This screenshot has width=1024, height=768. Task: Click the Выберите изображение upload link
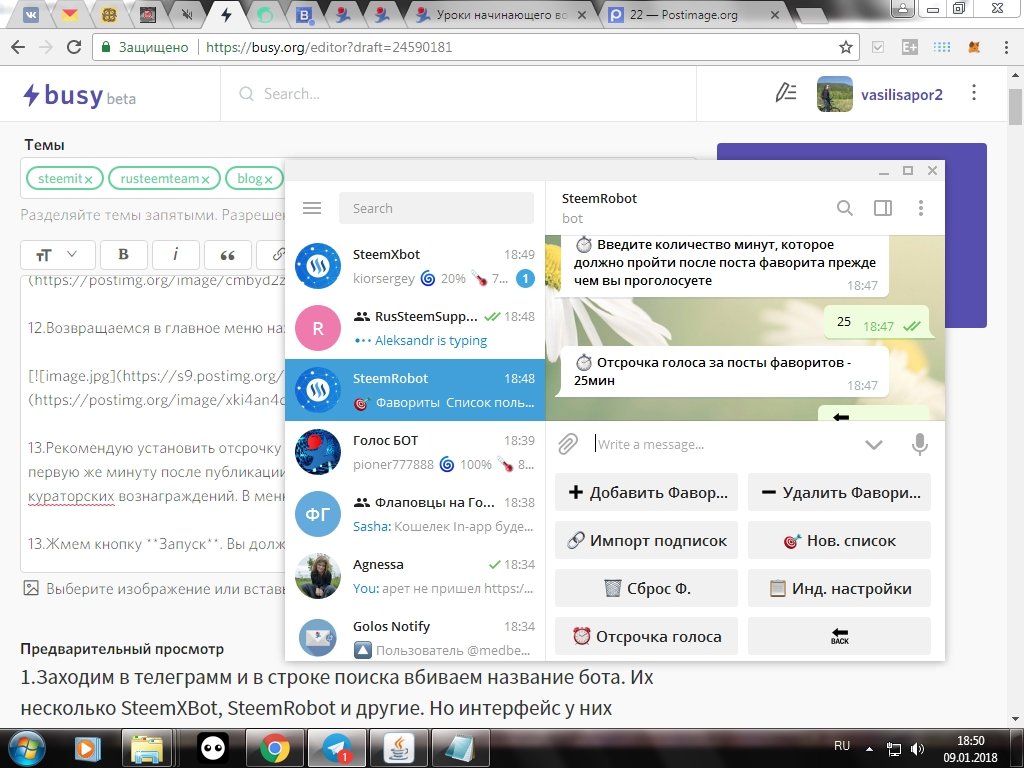154,588
